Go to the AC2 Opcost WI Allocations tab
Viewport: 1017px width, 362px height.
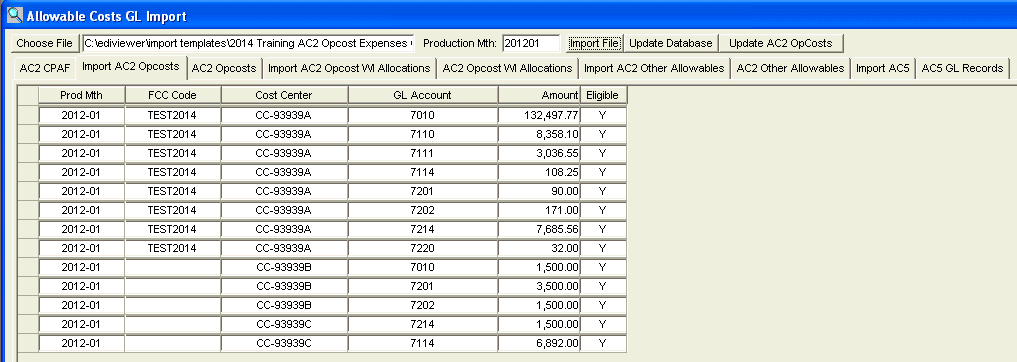(507, 68)
